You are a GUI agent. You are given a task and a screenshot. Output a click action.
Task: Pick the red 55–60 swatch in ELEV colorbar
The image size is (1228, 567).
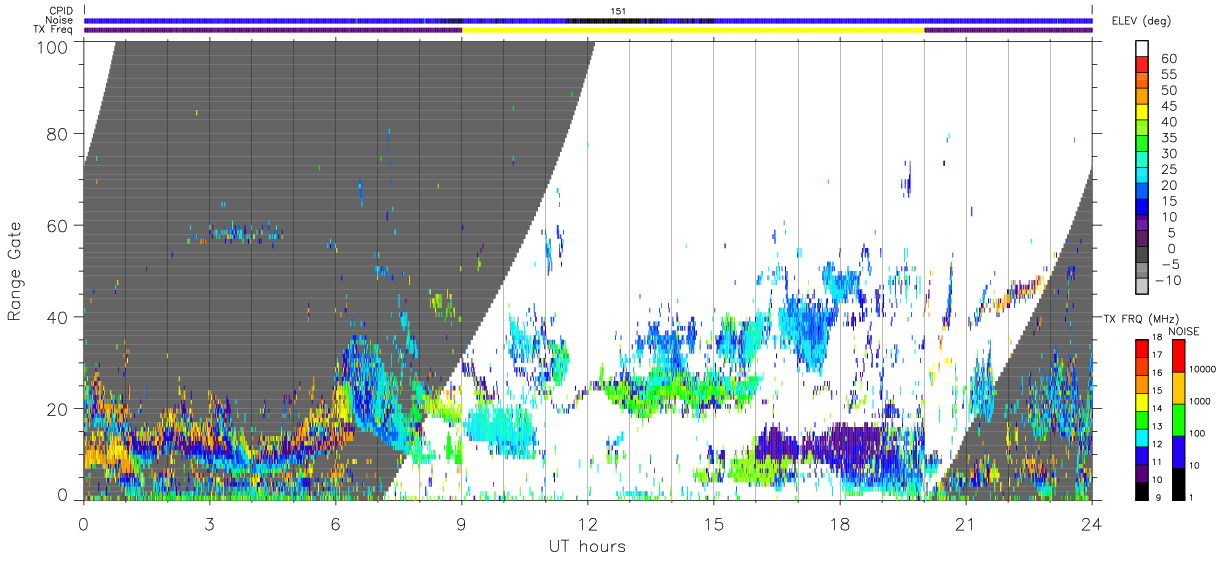1142,66
